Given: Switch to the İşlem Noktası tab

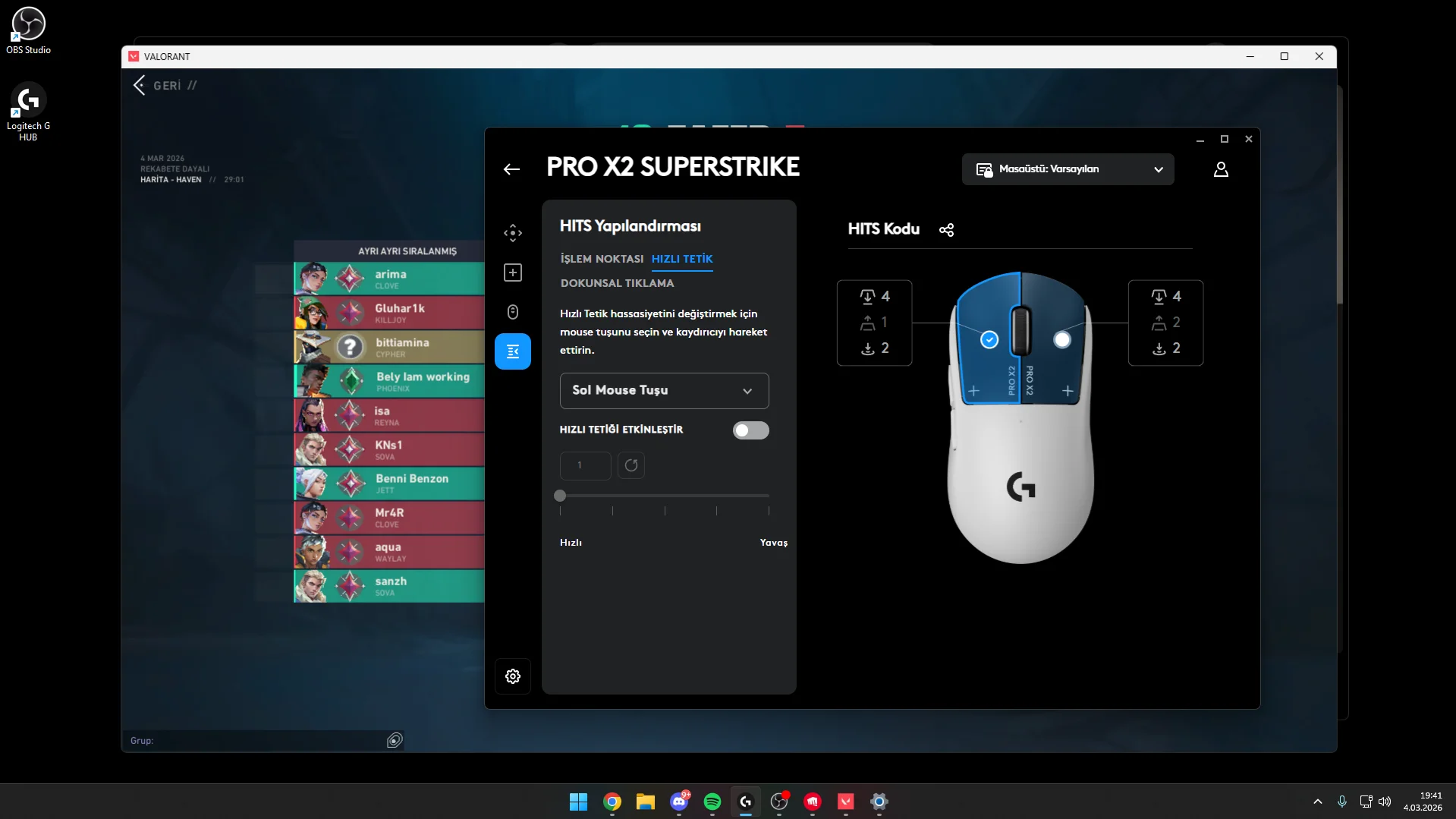Looking at the screenshot, I should tap(602, 259).
